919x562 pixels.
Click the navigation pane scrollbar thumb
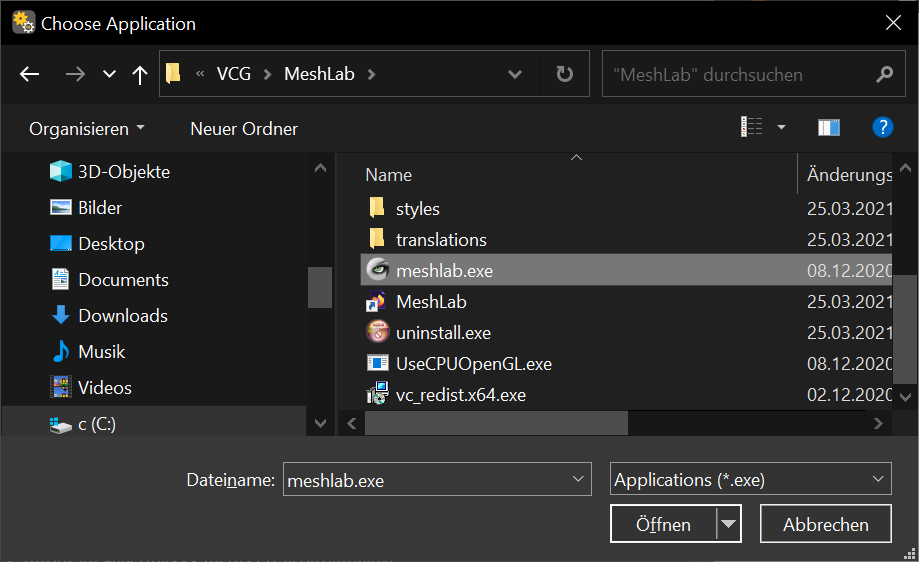319,287
